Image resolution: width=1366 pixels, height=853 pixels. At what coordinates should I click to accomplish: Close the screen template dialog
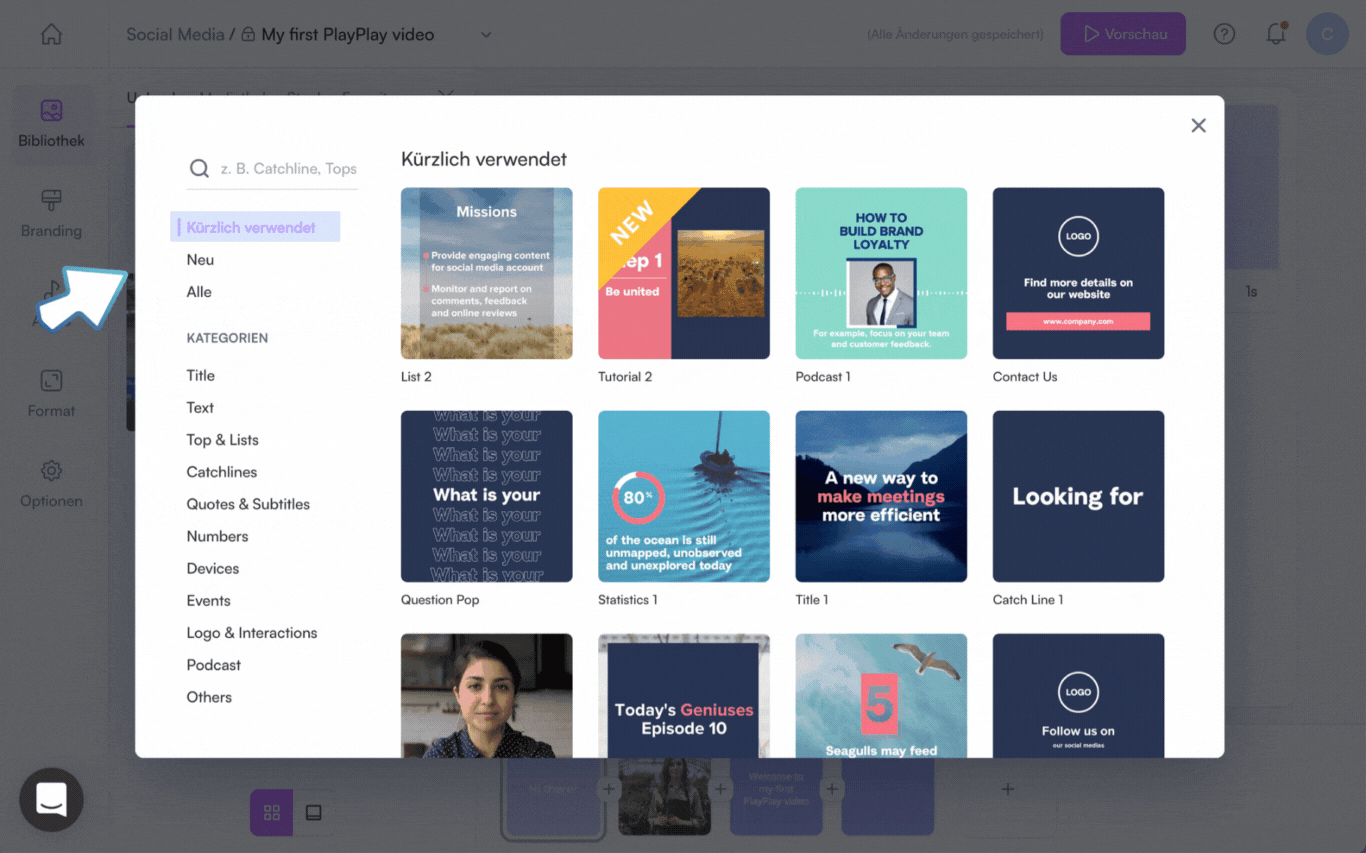pyautogui.click(x=1198, y=126)
